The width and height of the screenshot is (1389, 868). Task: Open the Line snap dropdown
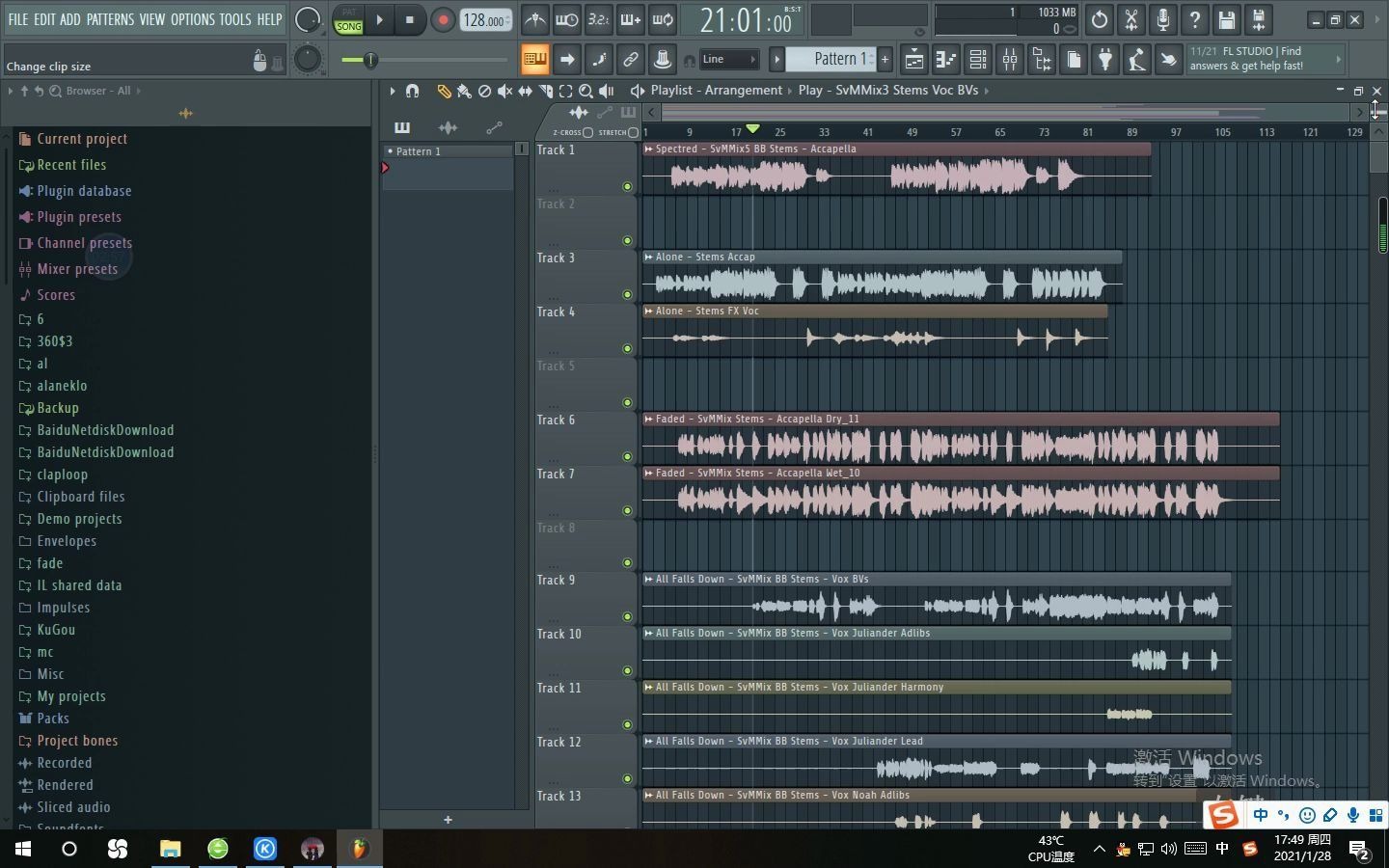click(x=728, y=60)
